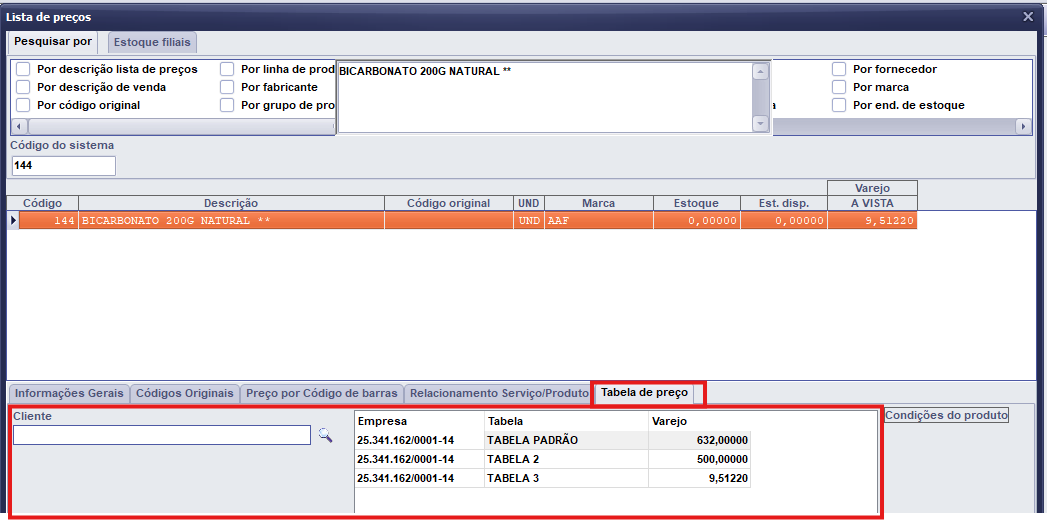The width and height of the screenshot is (1047, 521).
Task: Click right arrow of search options scrollbar
Action: [x=1023, y=127]
